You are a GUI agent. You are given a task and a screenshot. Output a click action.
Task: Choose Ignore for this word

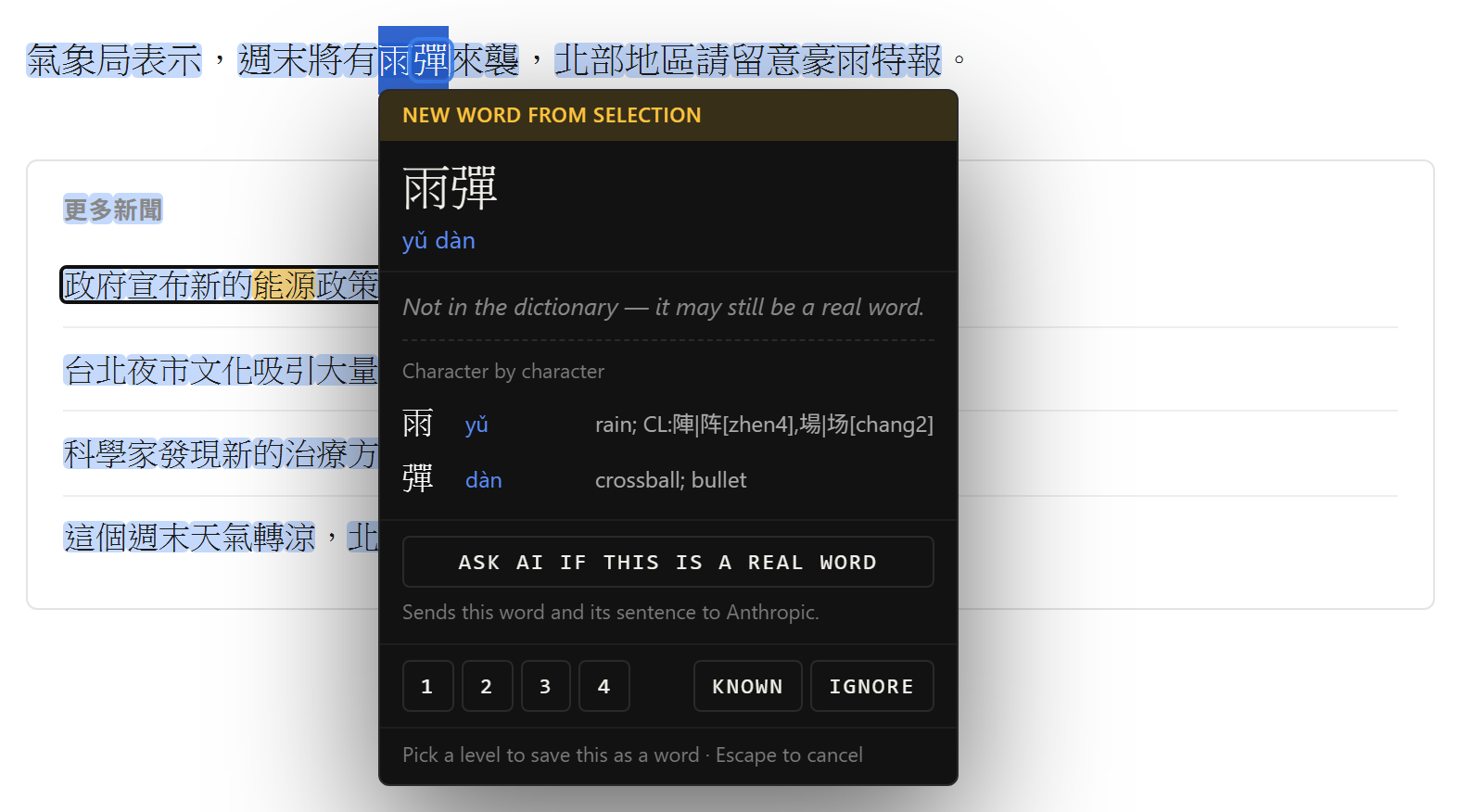pyautogui.click(x=871, y=686)
